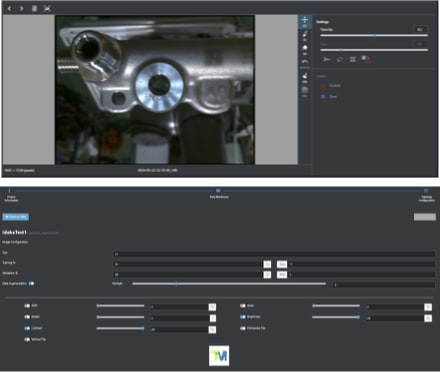Click the four-square grid icon under Settings
The height and width of the screenshot is (372, 440).
point(353,59)
